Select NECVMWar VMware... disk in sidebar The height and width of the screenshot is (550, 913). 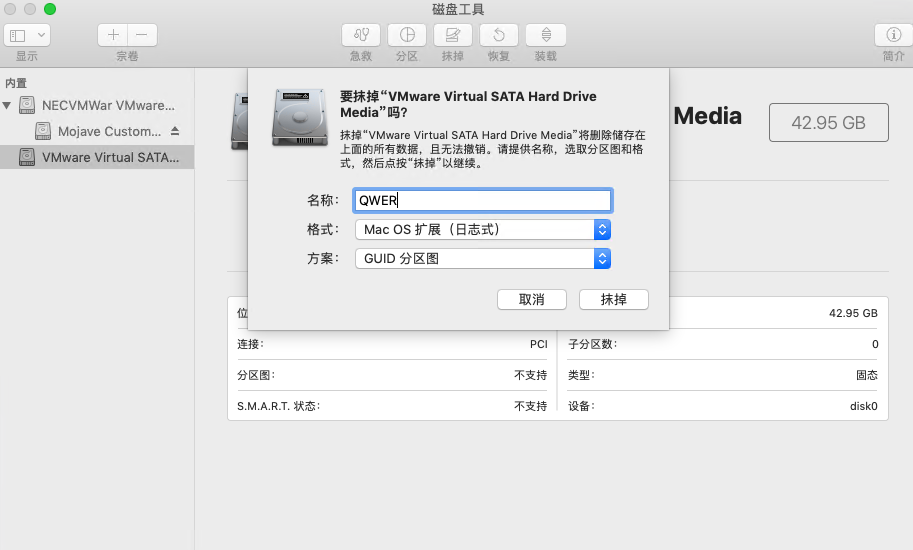click(108, 105)
